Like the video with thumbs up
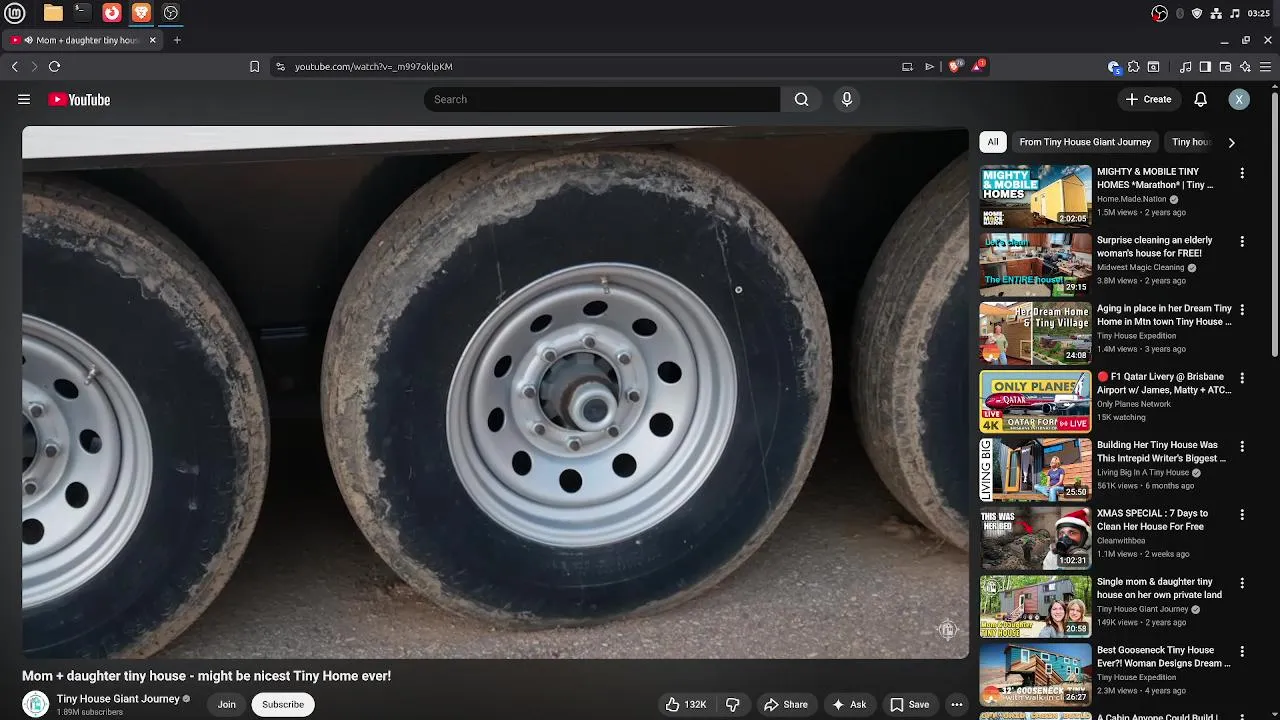The width and height of the screenshot is (1280, 720). click(687, 704)
